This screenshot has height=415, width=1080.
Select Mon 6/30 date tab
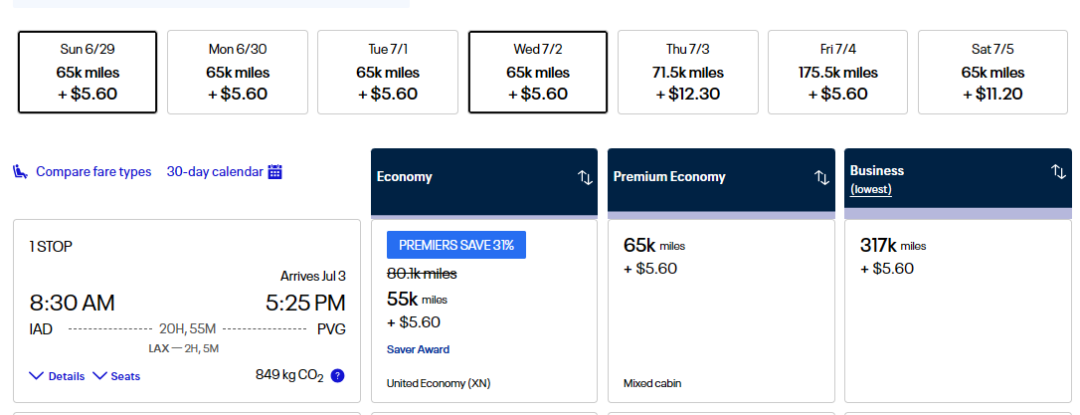[x=237, y=72]
